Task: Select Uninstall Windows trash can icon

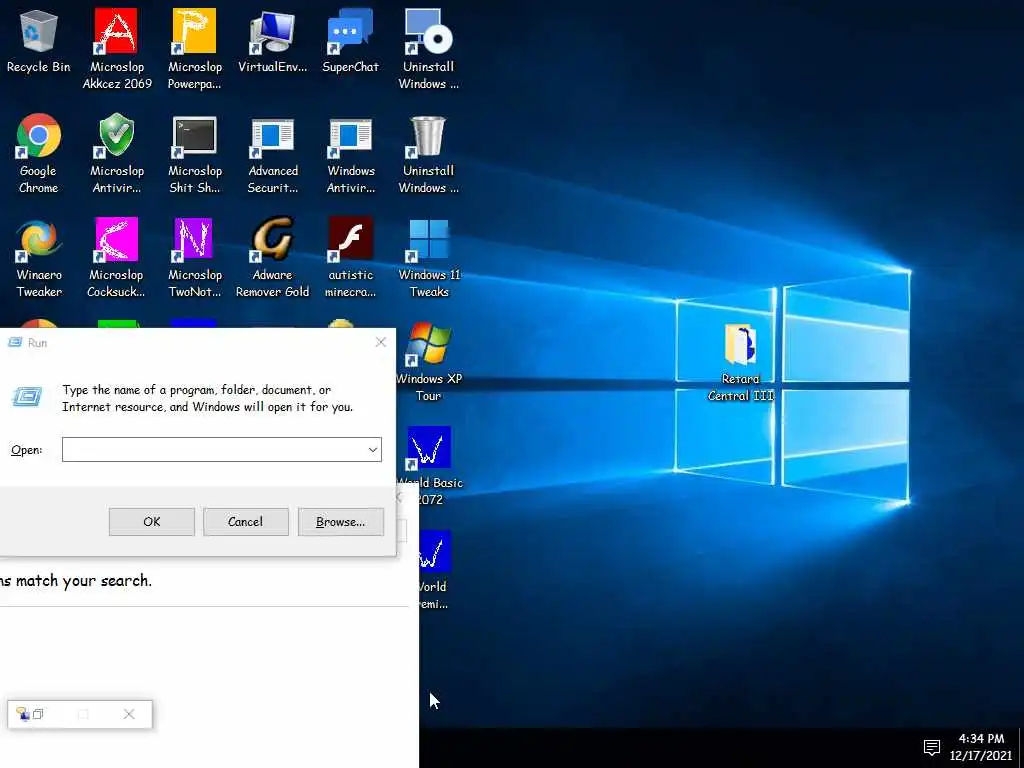Action: (428, 153)
